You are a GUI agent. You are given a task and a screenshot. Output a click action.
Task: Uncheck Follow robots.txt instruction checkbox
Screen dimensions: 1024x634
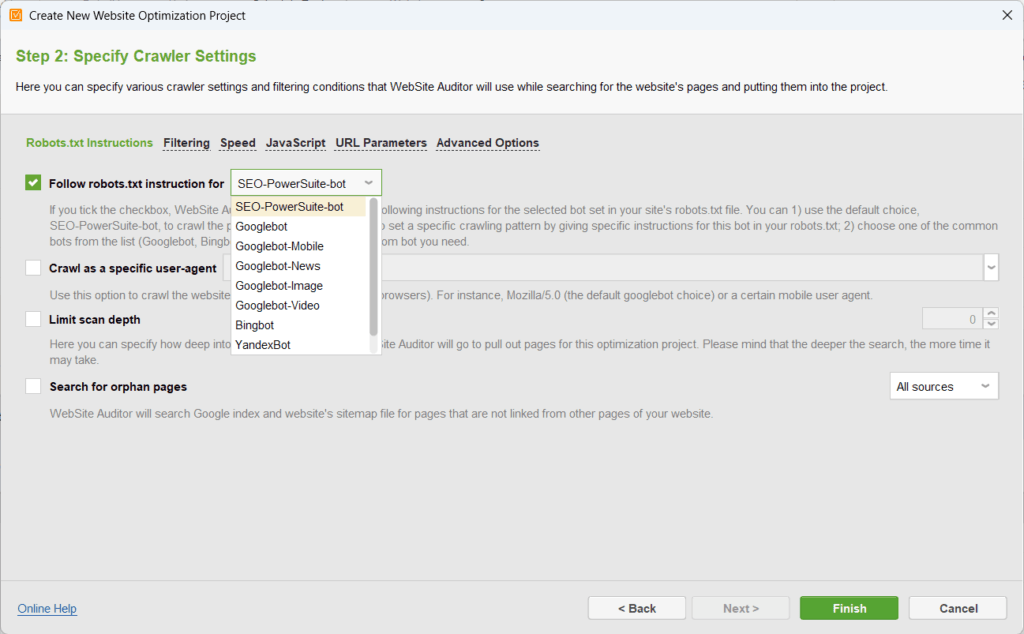[x=33, y=183]
